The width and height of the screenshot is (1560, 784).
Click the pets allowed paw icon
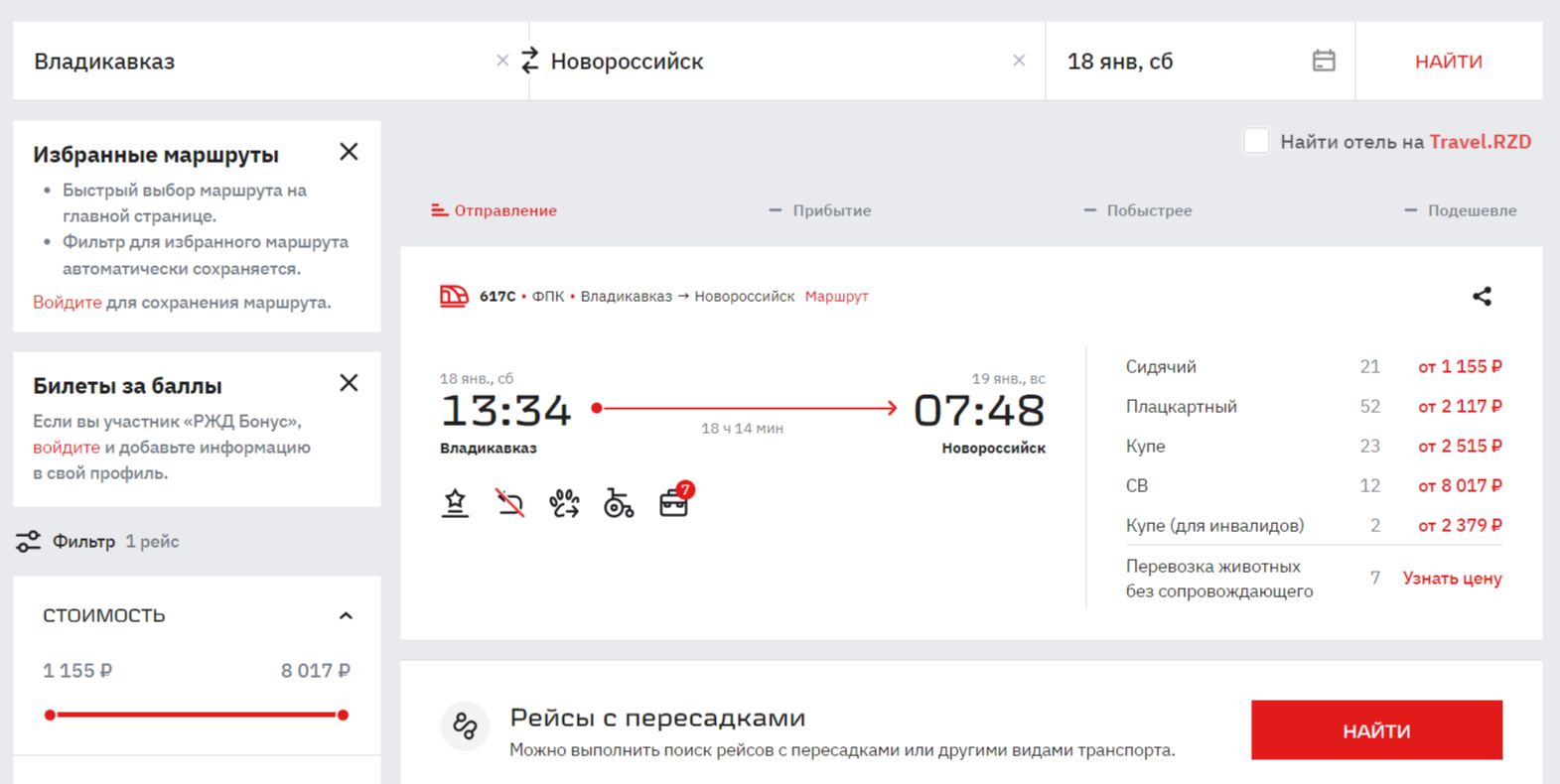click(564, 504)
